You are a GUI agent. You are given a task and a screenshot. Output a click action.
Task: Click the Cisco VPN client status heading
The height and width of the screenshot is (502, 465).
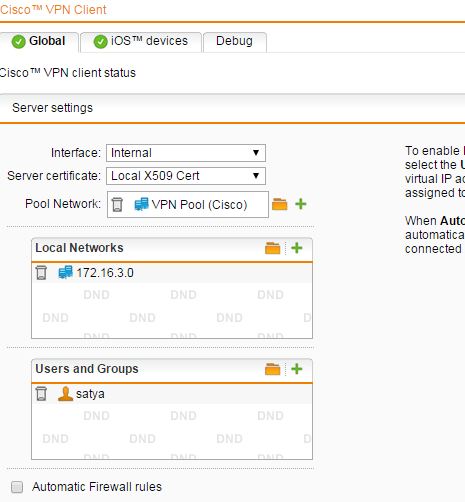(68, 73)
